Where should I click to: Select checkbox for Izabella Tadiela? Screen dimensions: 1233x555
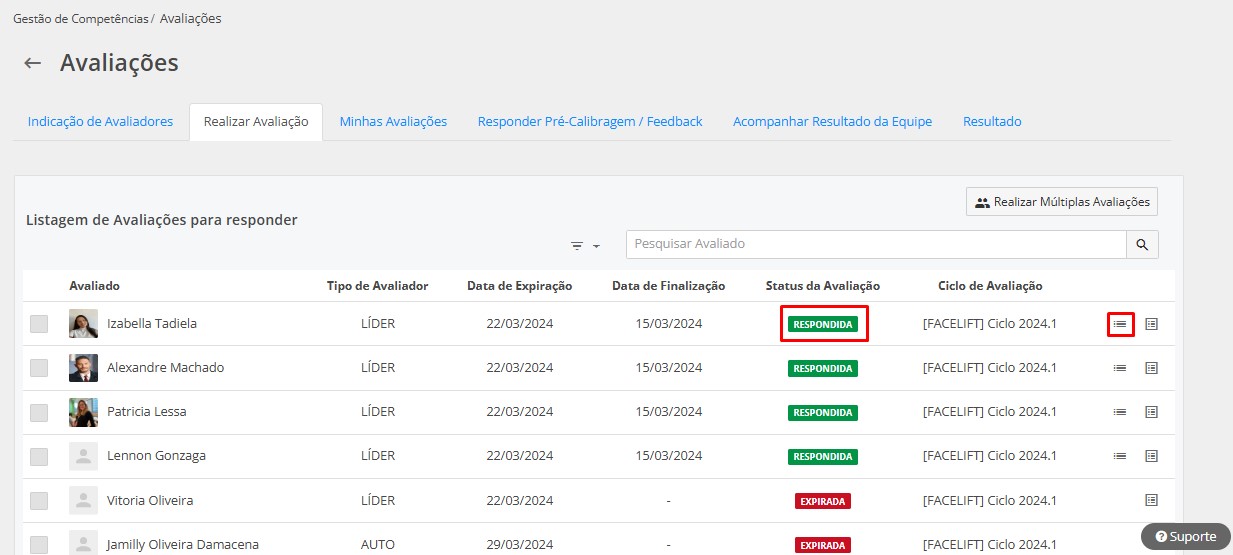point(39,324)
